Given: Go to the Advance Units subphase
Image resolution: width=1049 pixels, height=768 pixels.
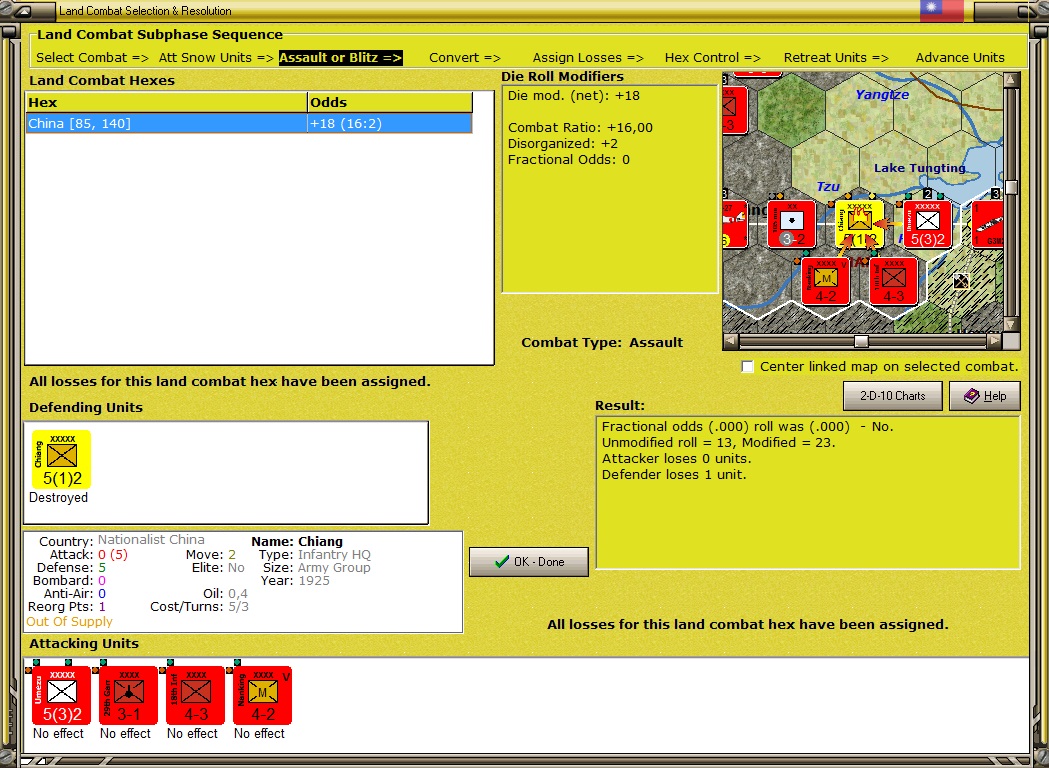Looking at the screenshot, I should (x=960, y=58).
